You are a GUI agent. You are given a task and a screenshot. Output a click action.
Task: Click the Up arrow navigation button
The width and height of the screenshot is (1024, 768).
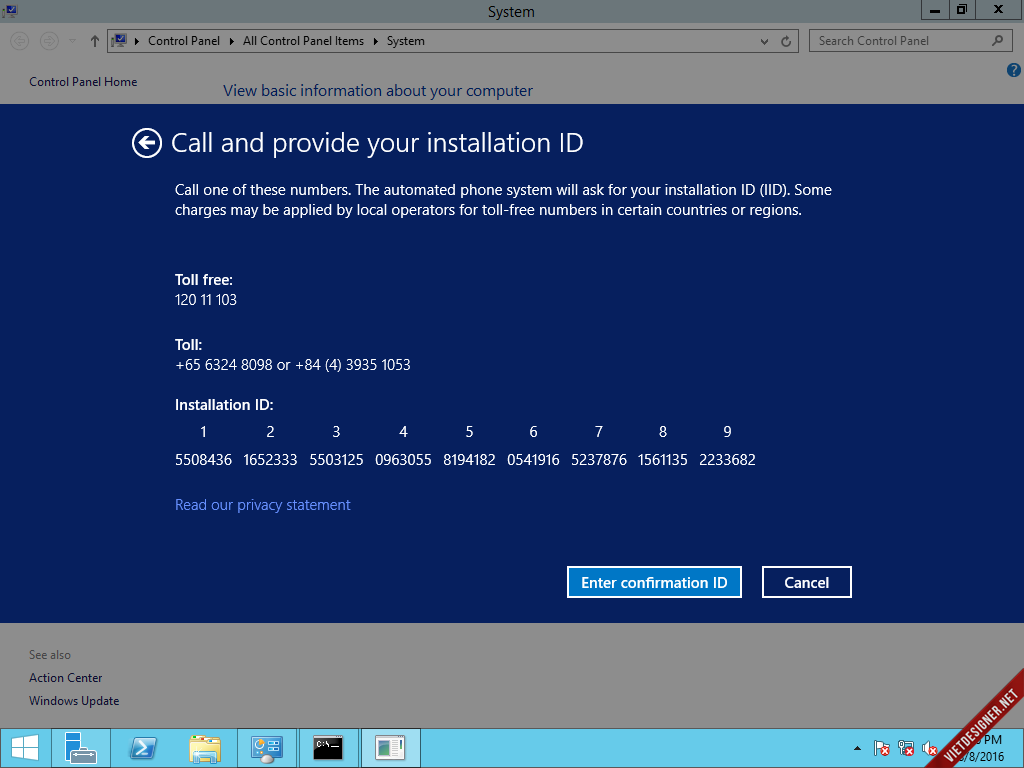point(95,41)
